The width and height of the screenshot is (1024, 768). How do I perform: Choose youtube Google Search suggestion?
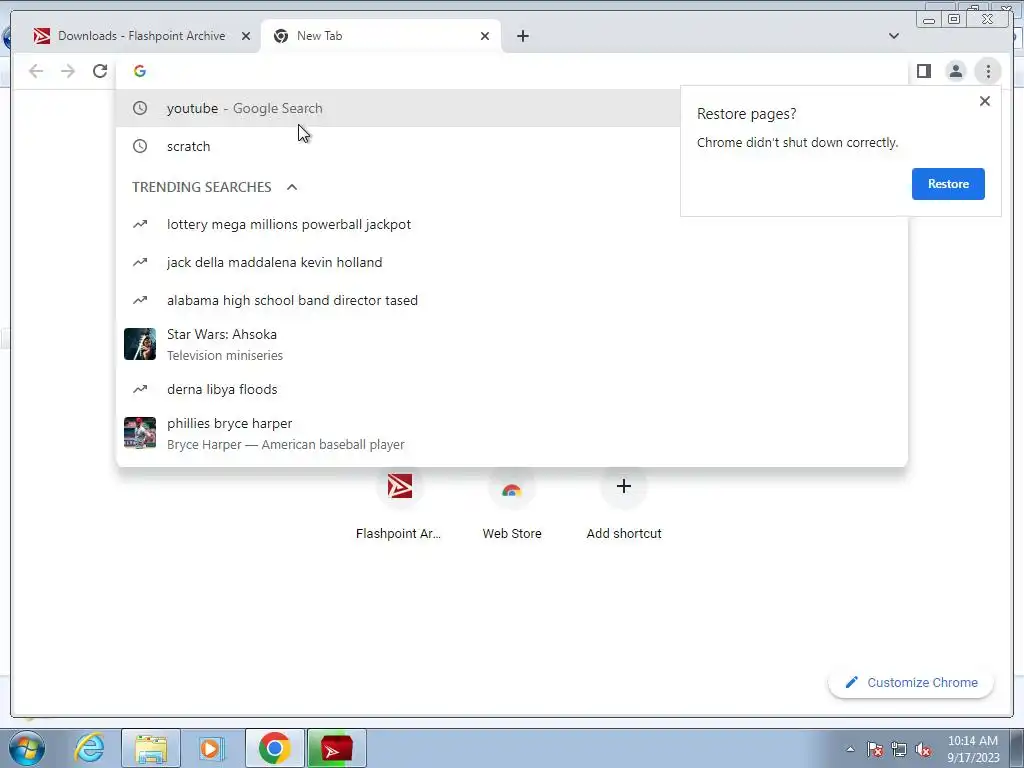pyautogui.click(x=397, y=108)
